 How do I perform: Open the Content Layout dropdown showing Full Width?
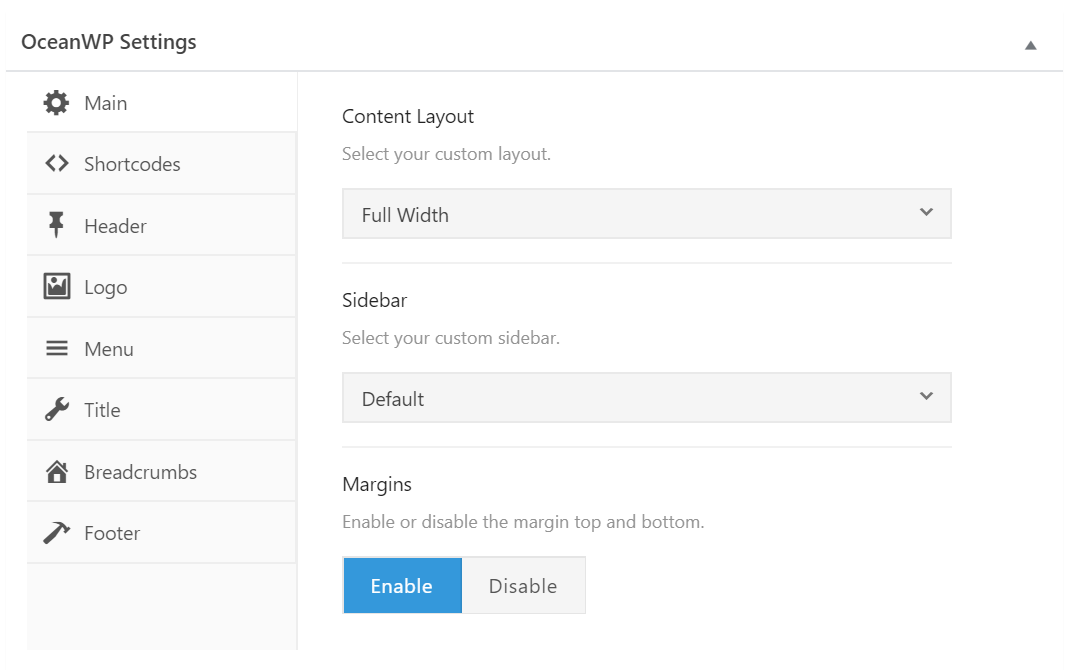[x=646, y=214]
